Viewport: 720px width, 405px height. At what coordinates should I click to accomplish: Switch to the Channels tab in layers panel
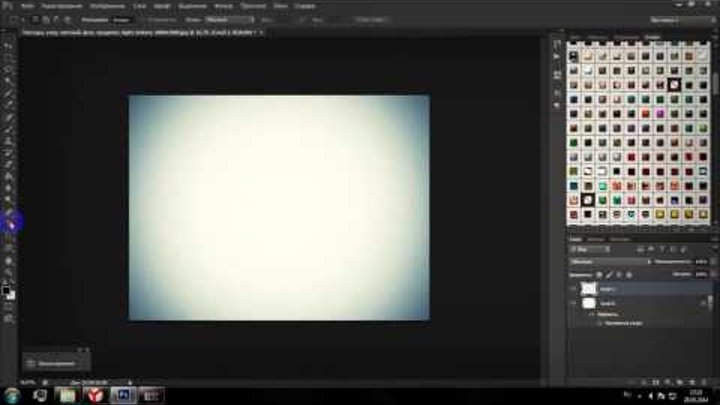click(x=594, y=240)
